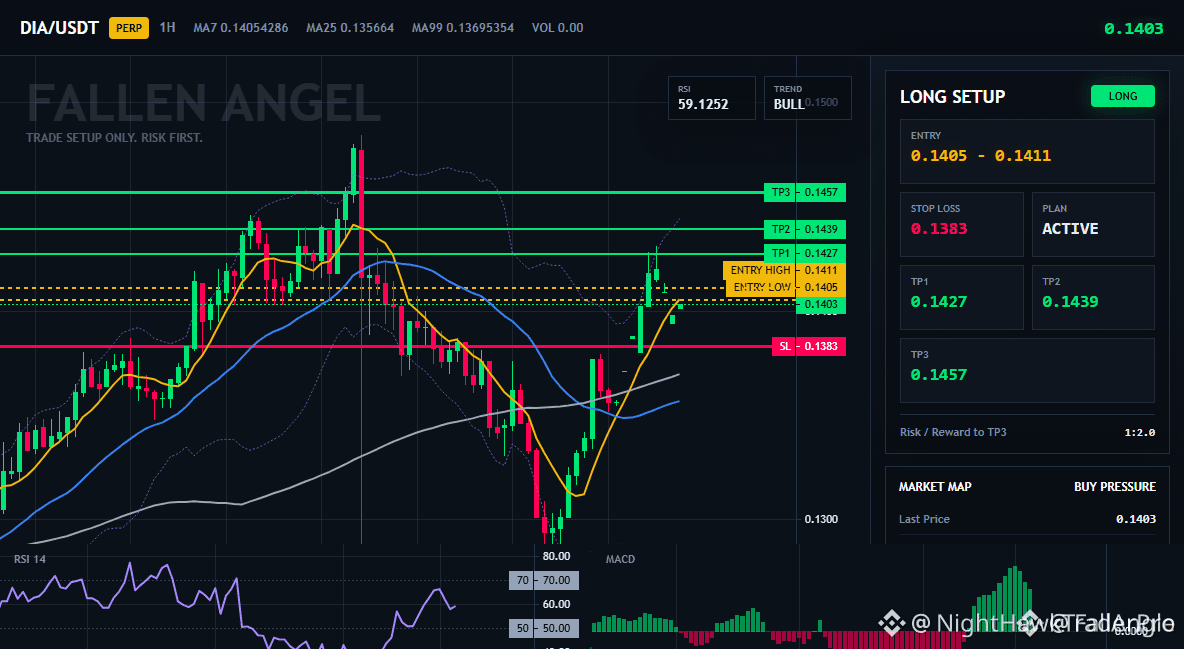Click the LONG SETUP panel heading

click(x=952, y=97)
